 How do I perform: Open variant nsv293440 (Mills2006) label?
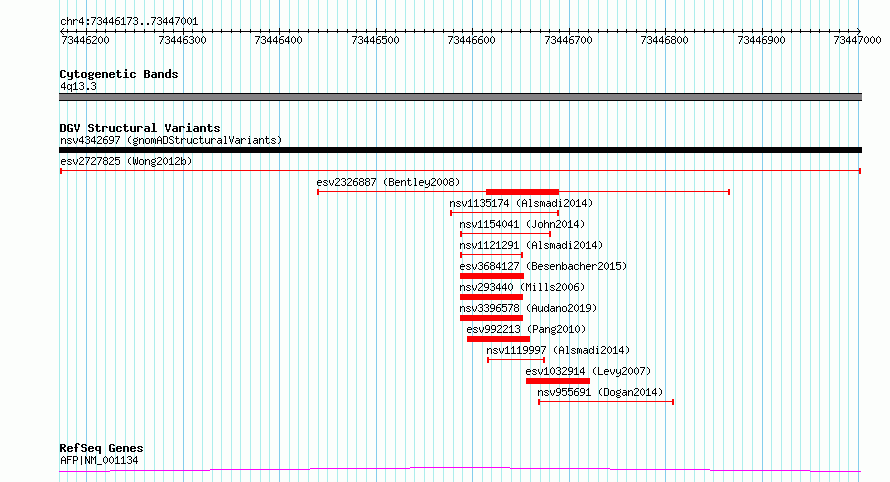(x=522, y=287)
